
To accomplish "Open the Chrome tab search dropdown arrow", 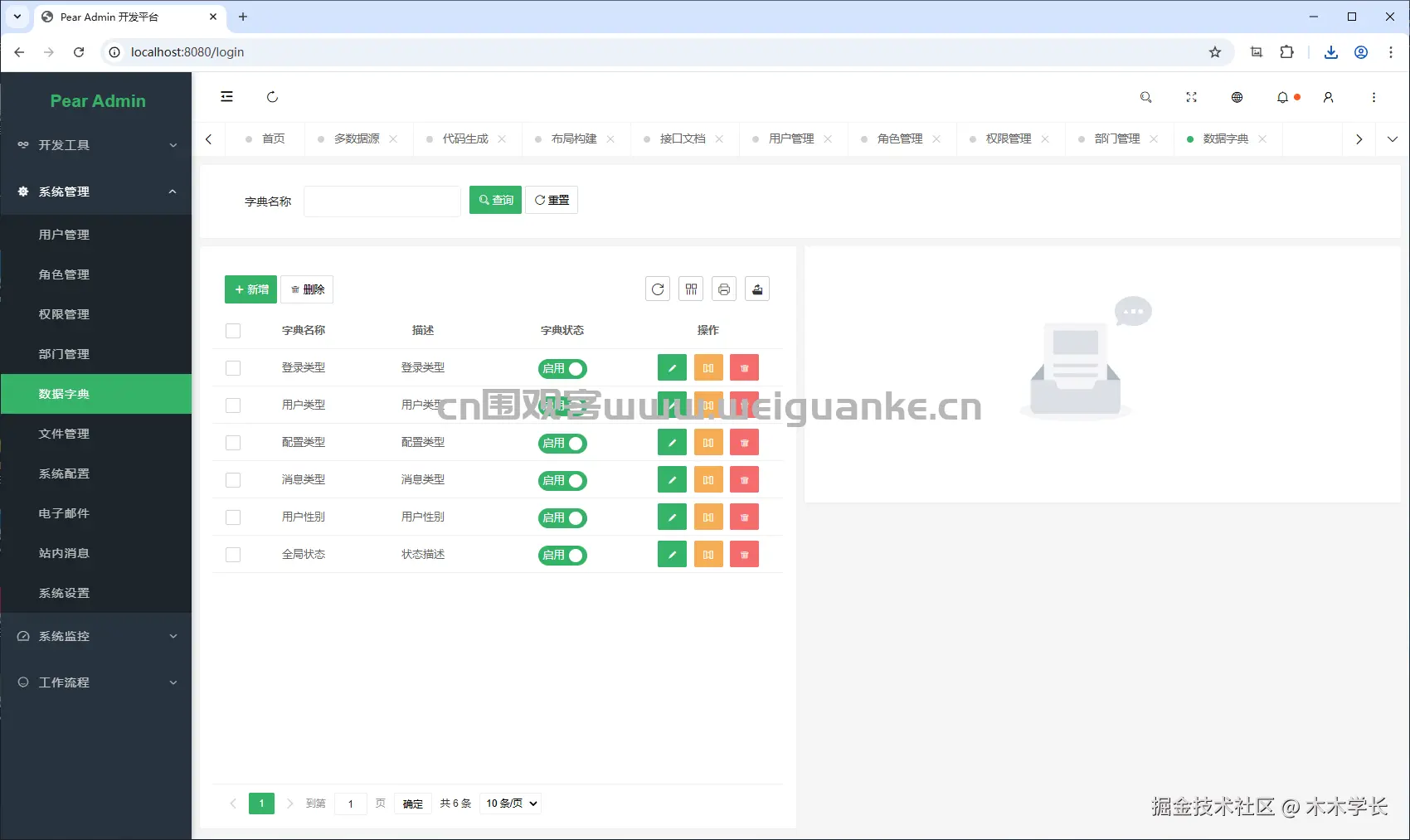I will pos(17,17).
